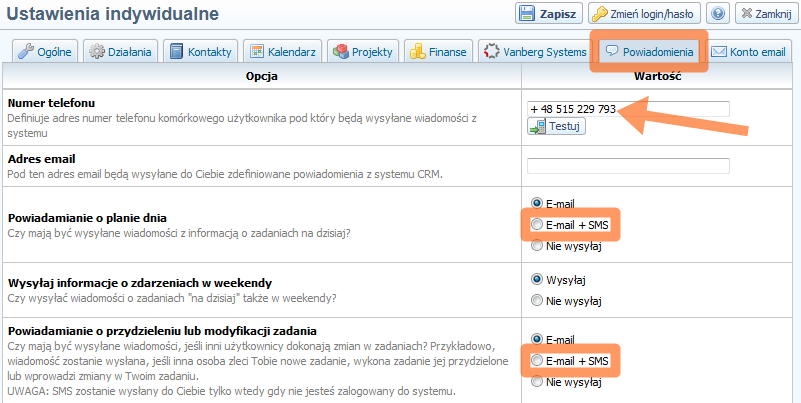Switch to the Finanse tab
This screenshot has width=801, height=403.
[x=438, y=52]
